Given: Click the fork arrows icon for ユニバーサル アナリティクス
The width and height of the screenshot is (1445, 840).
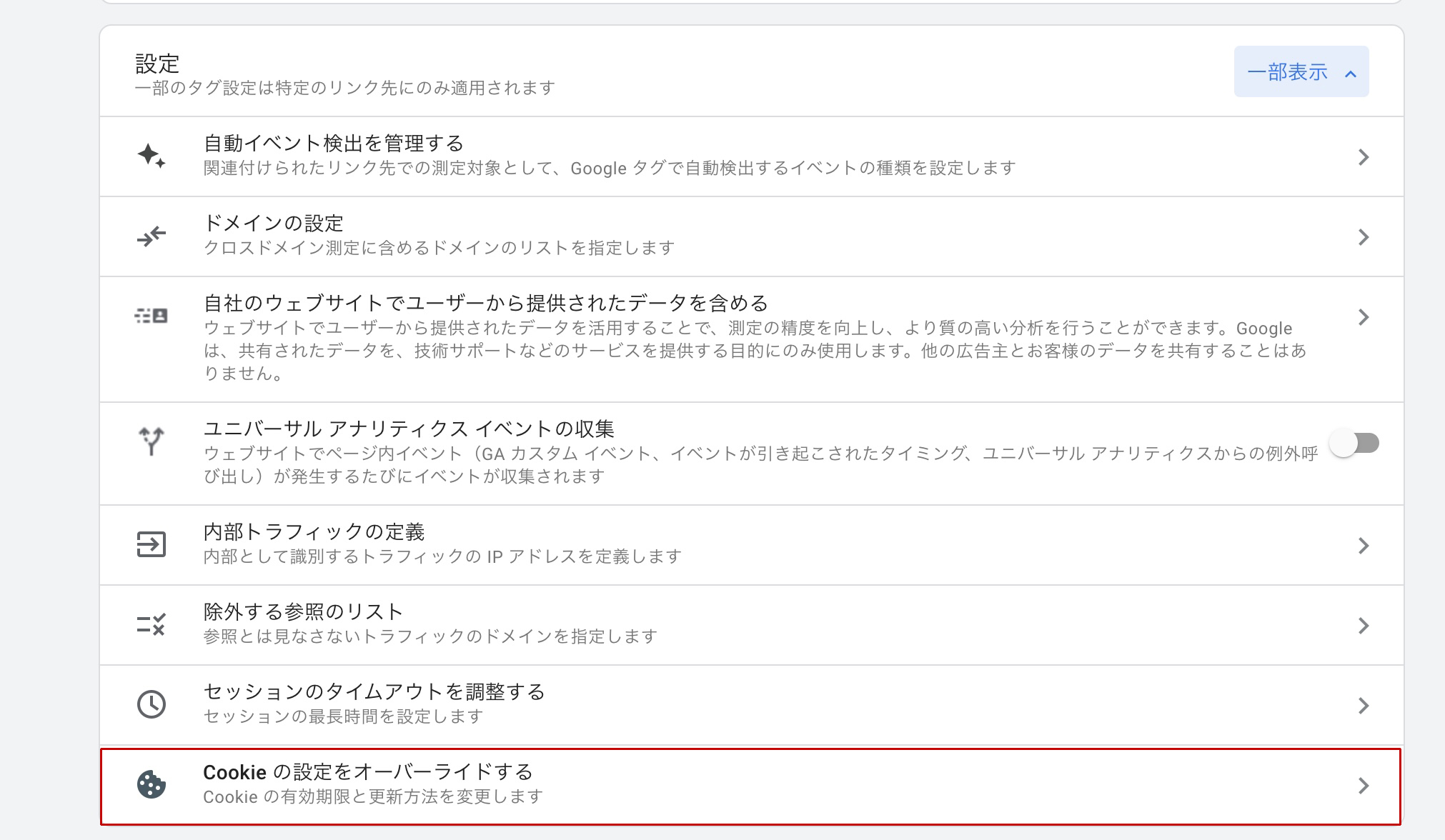Looking at the screenshot, I should [152, 441].
